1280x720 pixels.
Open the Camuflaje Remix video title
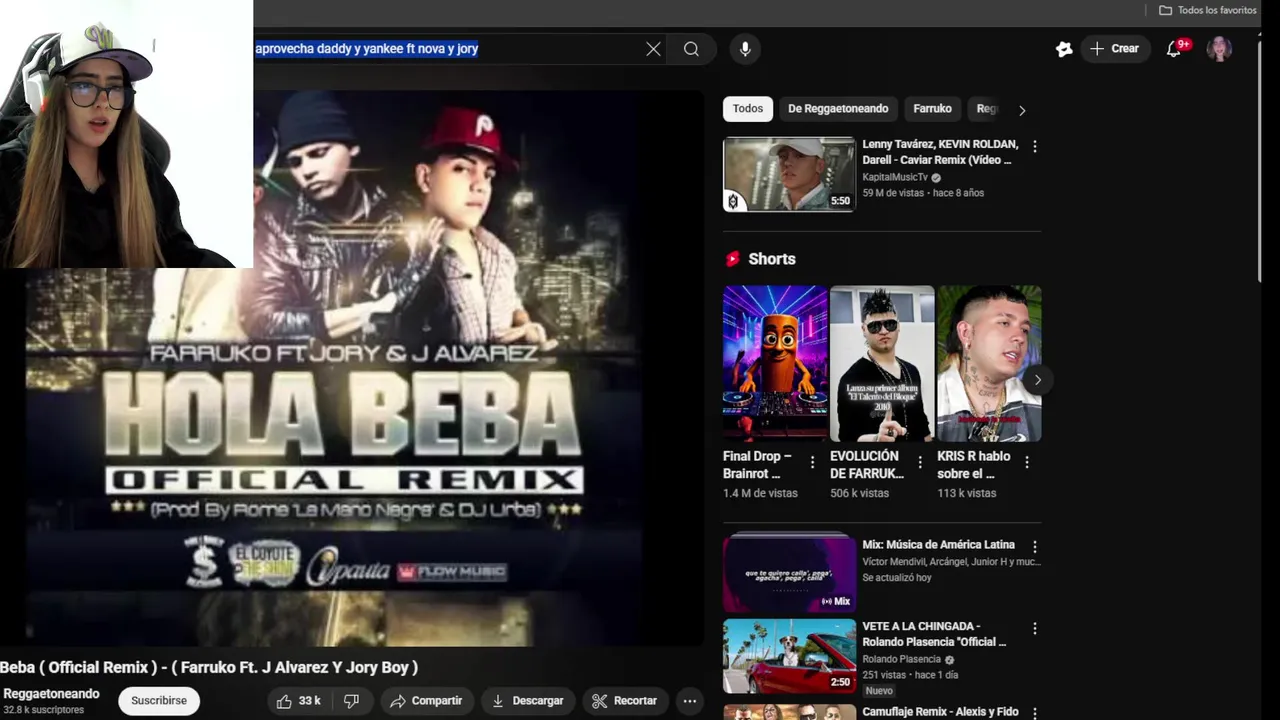point(940,712)
